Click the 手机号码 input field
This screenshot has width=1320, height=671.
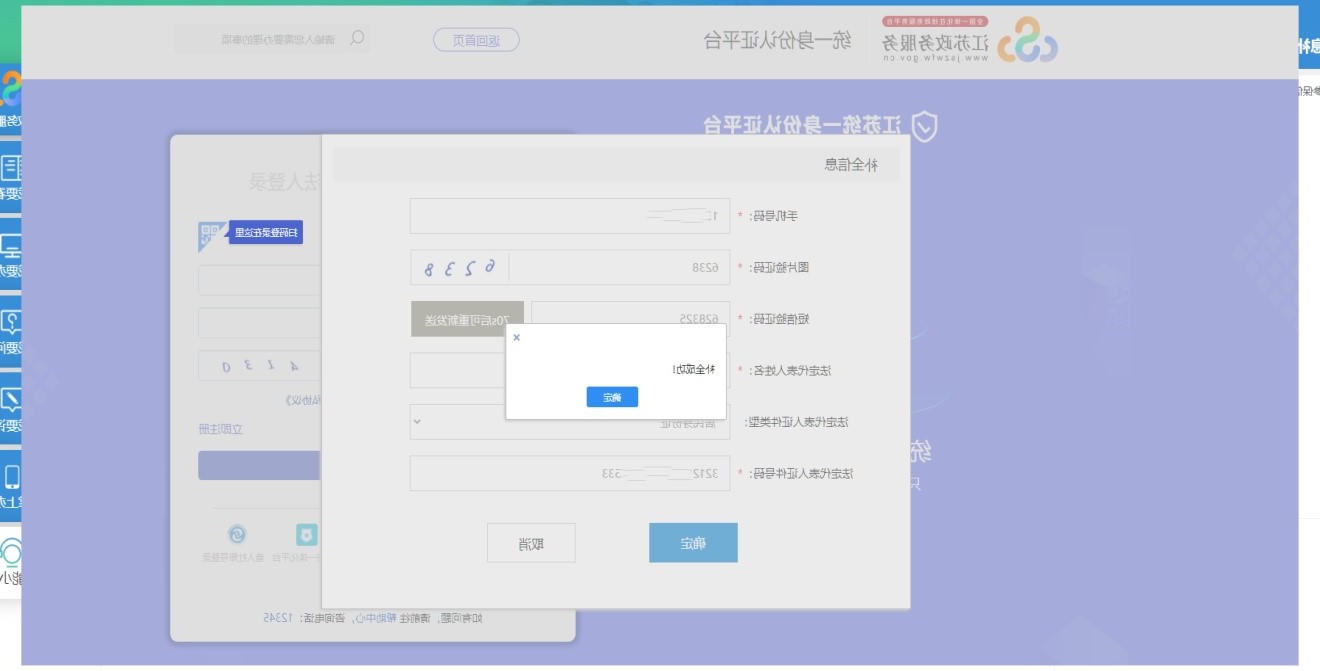(x=570, y=216)
